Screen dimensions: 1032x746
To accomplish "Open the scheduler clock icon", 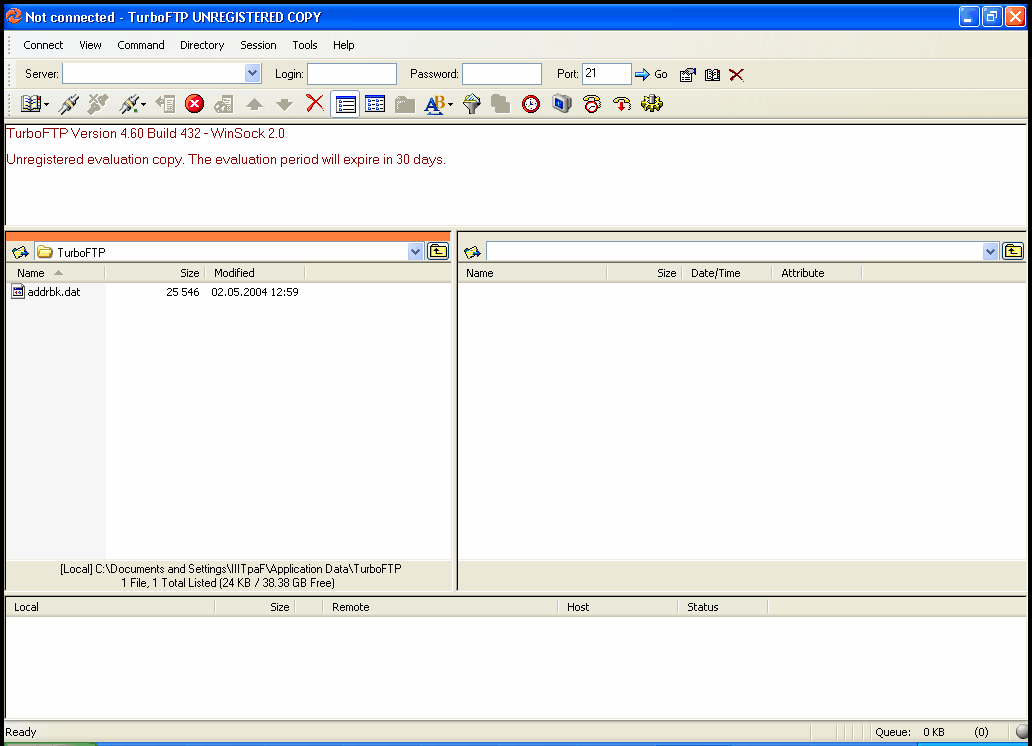I will [x=531, y=104].
